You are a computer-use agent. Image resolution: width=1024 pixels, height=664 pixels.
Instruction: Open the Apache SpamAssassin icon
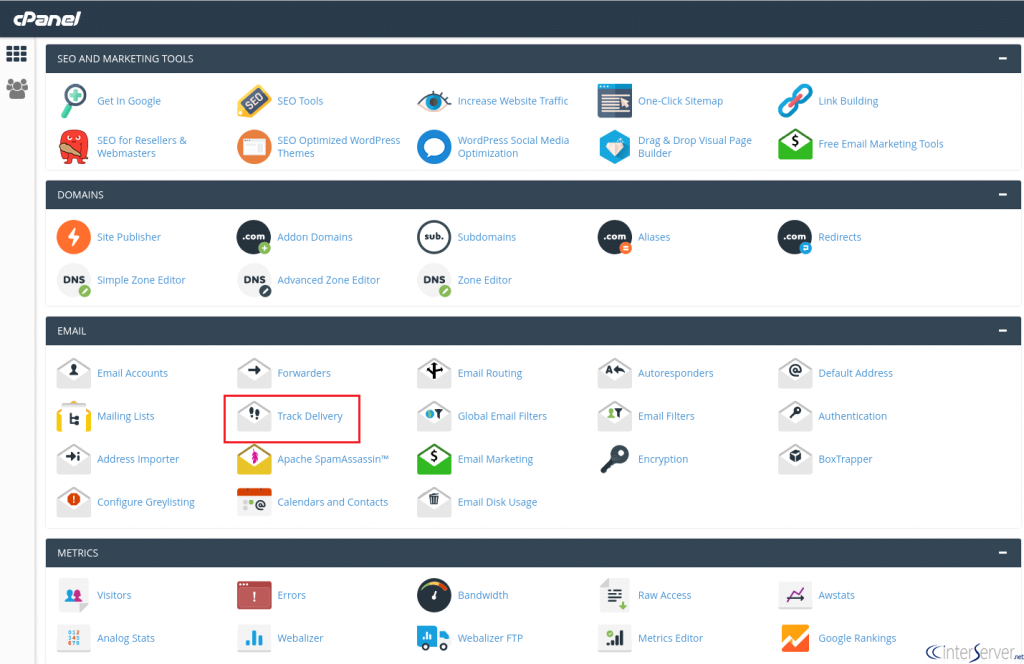pyautogui.click(x=254, y=459)
